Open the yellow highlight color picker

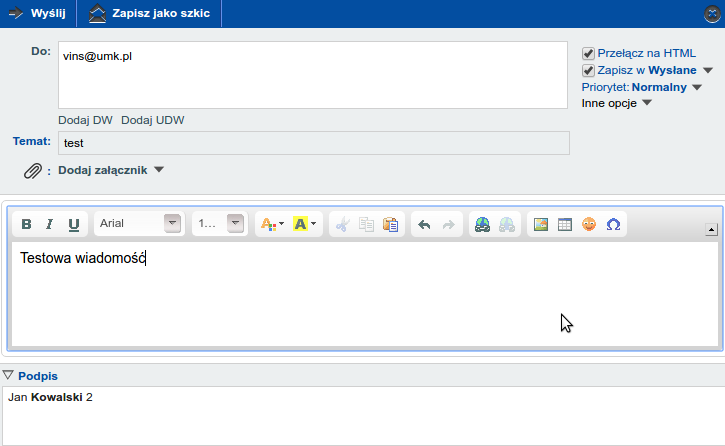(305, 224)
